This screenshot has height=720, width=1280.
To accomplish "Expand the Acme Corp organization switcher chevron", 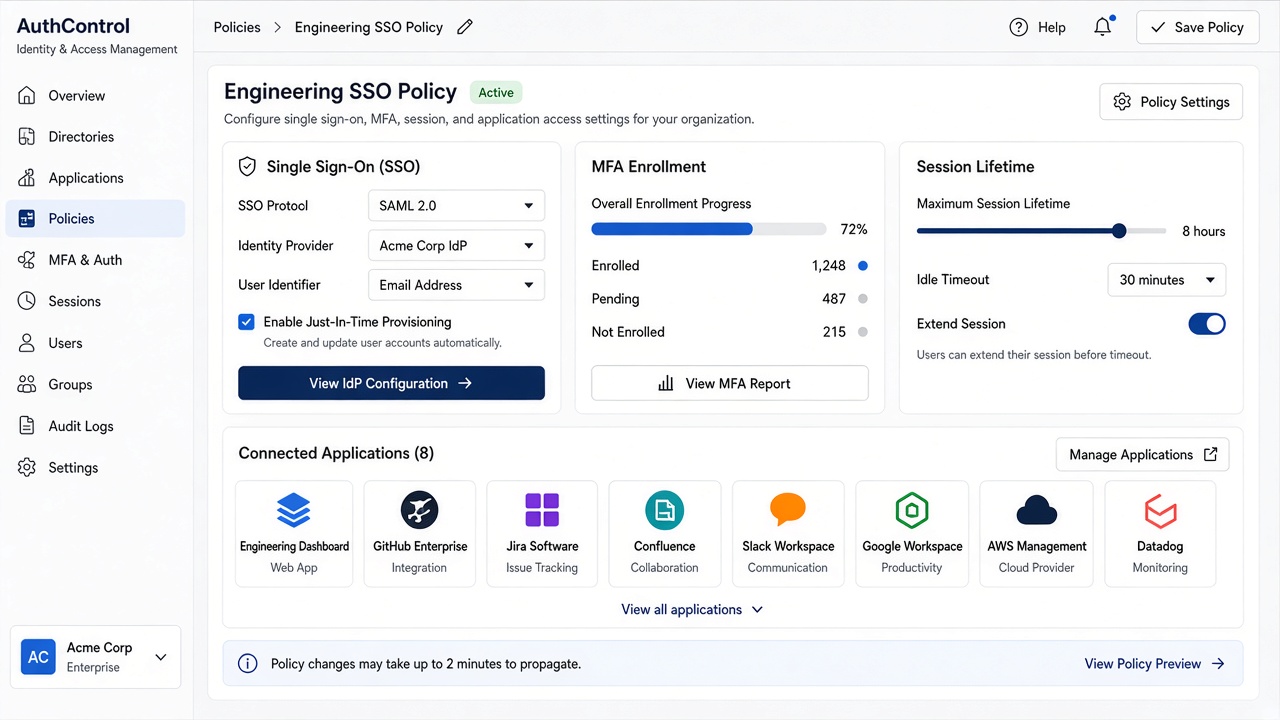I will [161, 657].
